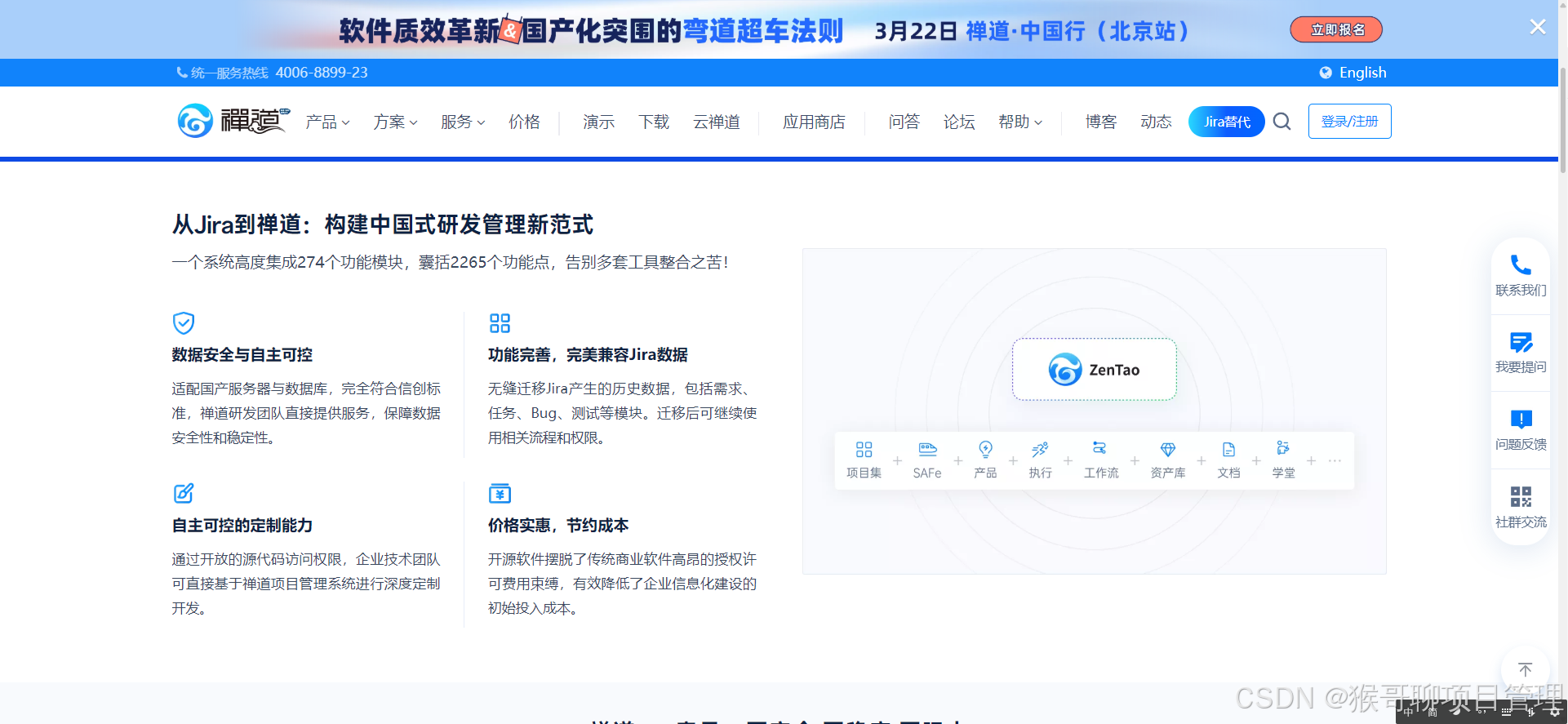1568x724 pixels.
Task: Click the ZenTao logo in the navigation bar
Action: (233, 121)
